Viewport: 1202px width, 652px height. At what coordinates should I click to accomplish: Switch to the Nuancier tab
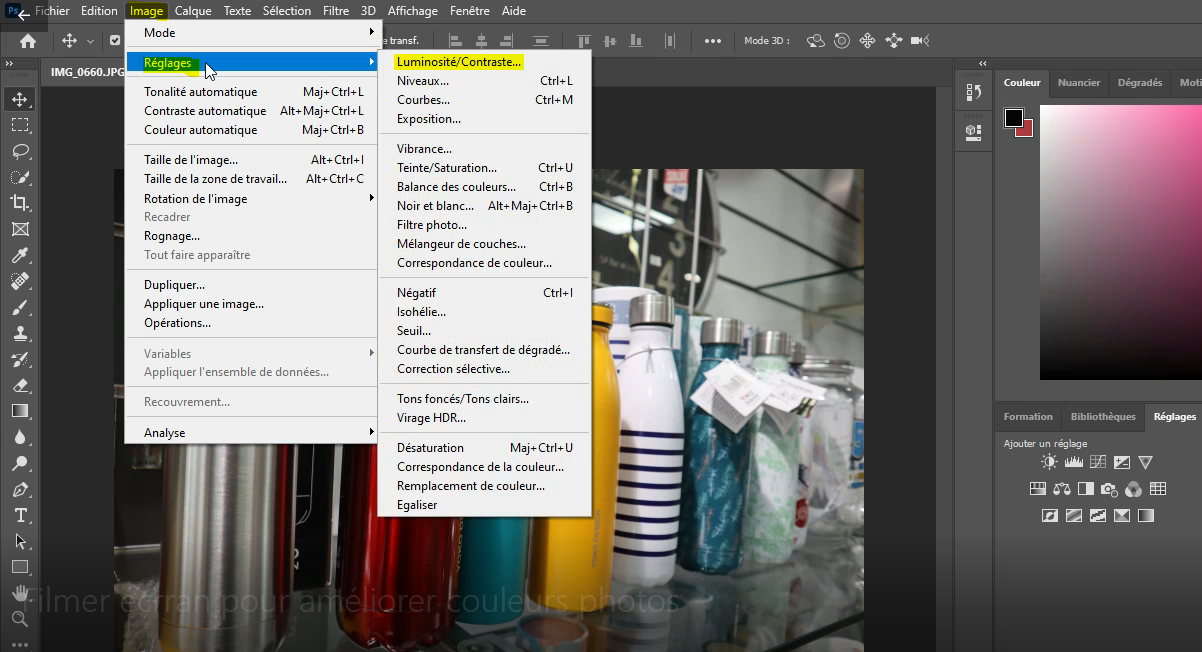1079,83
